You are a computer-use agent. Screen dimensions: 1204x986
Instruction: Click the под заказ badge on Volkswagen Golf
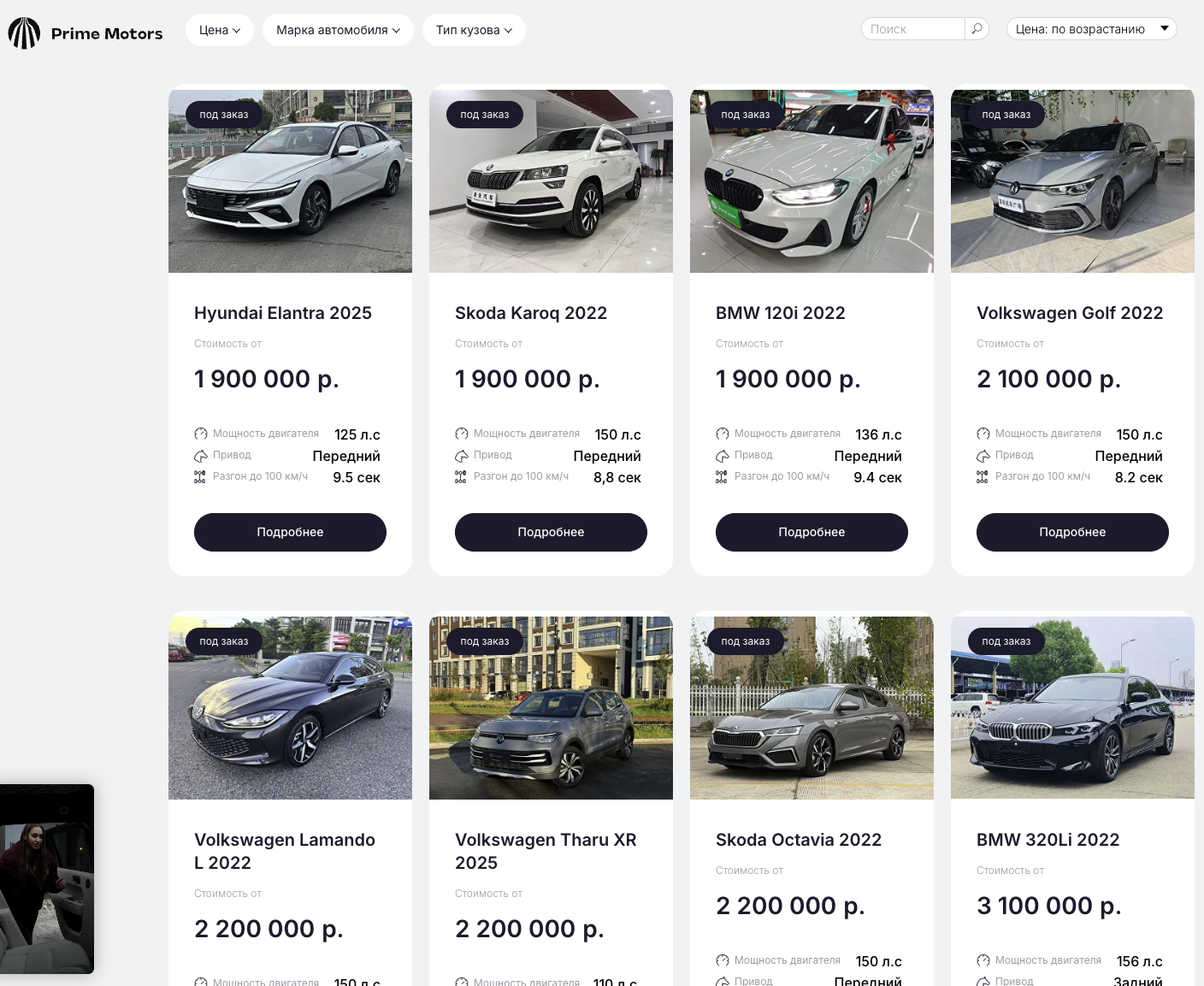click(x=1006, y=115)
